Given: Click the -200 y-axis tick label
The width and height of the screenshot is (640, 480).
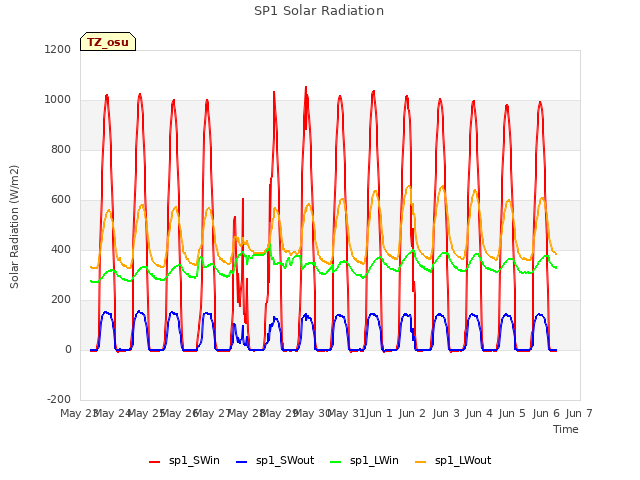Looking at the screenshot, I should 59,399.
